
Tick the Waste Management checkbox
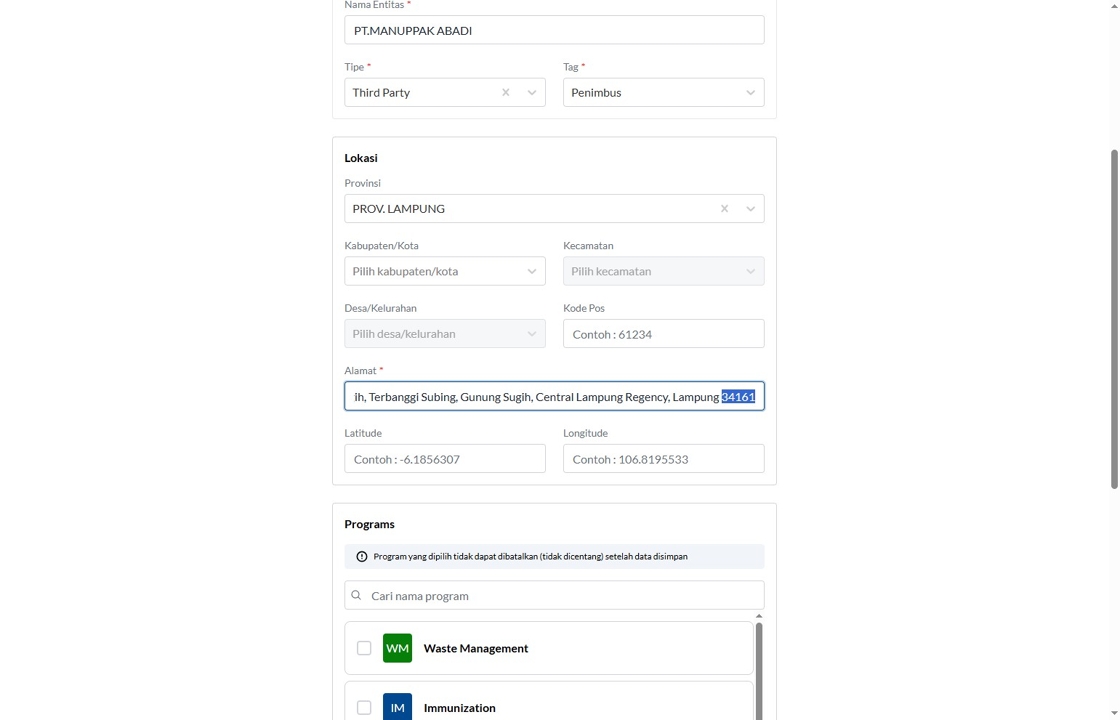click(364, 648)
